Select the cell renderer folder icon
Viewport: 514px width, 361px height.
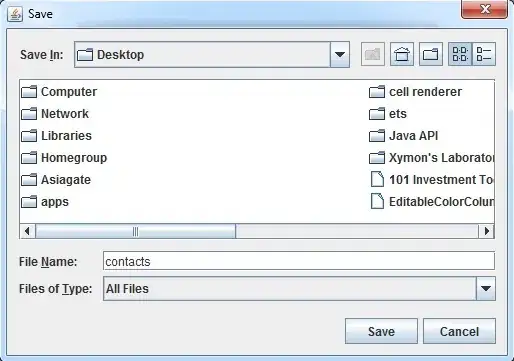(377, 92)
